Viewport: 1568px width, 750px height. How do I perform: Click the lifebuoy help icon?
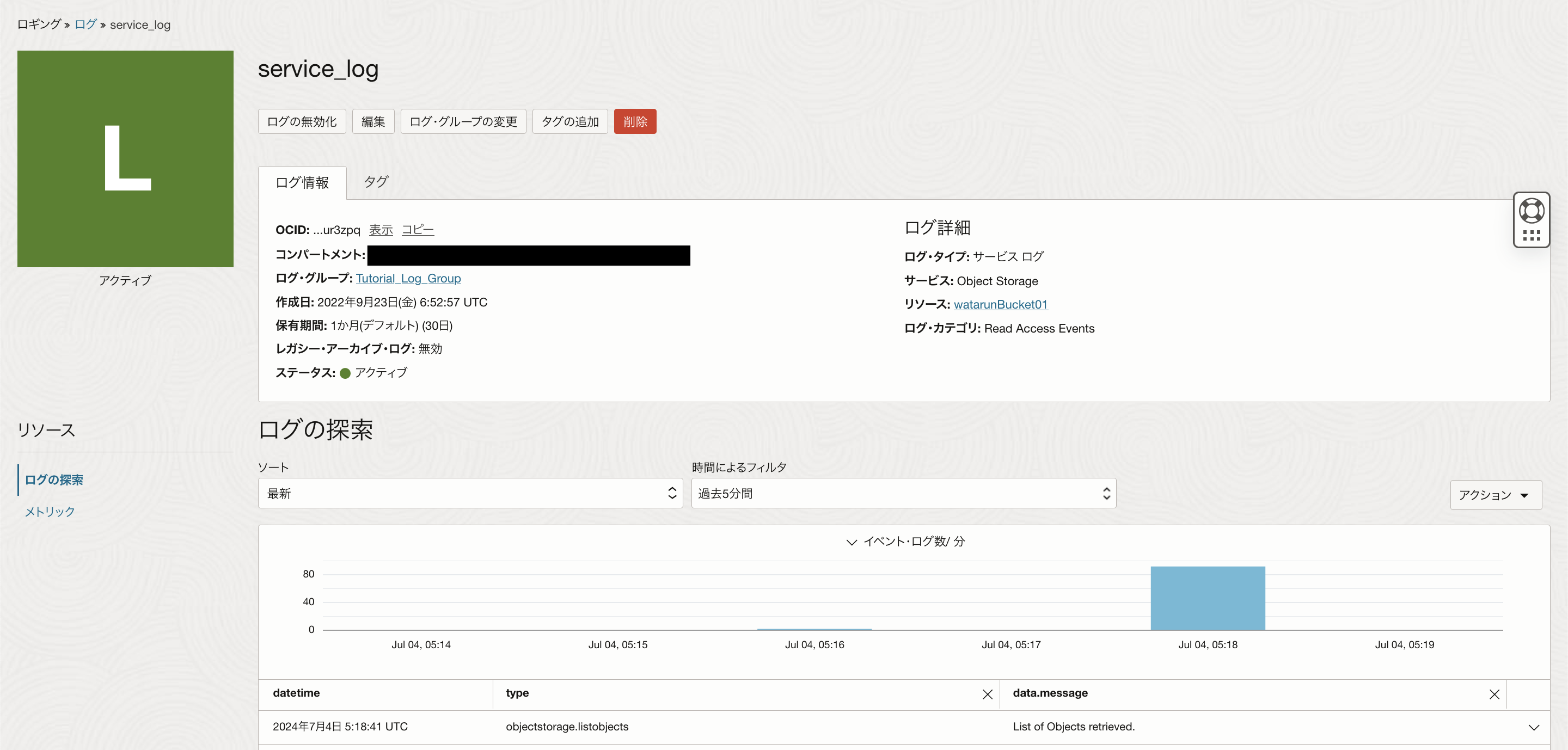pos(1531,211)
